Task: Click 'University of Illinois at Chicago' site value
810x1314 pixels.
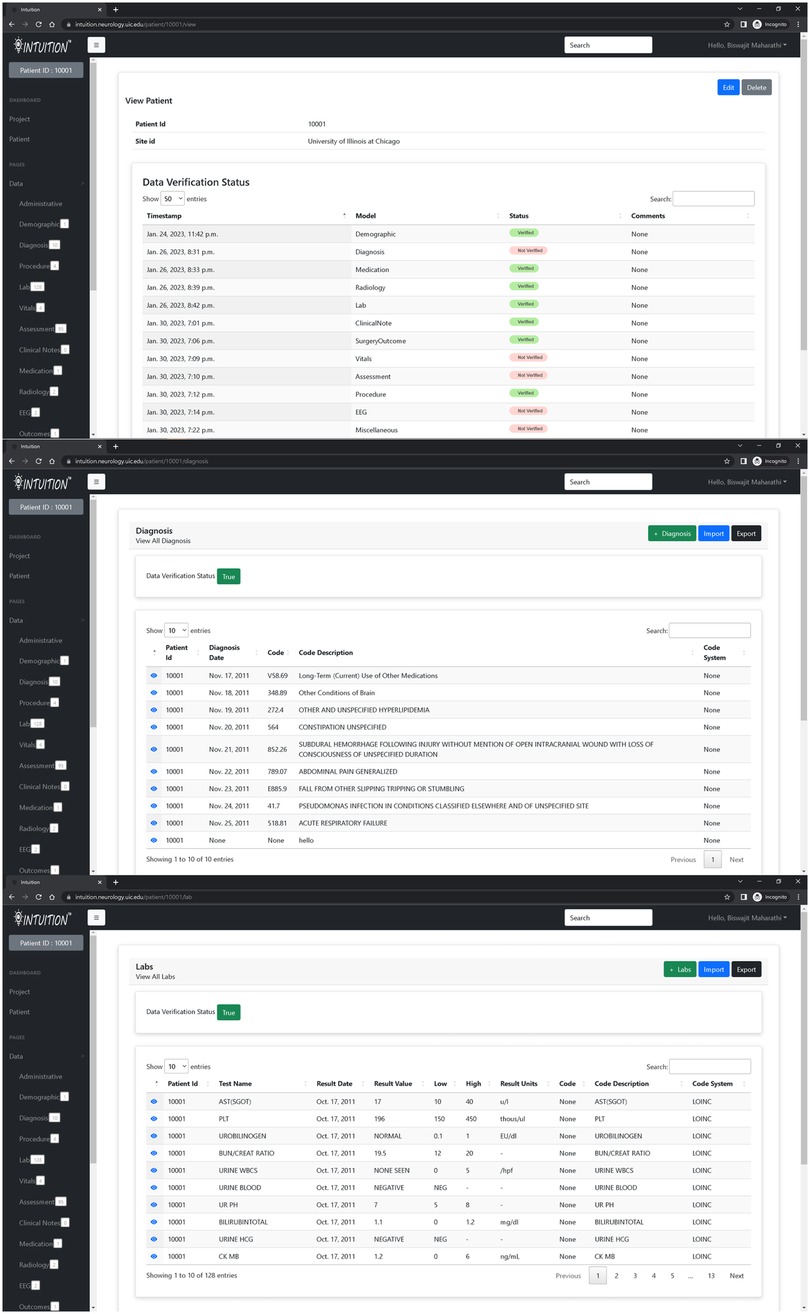Action: [354, 142]
